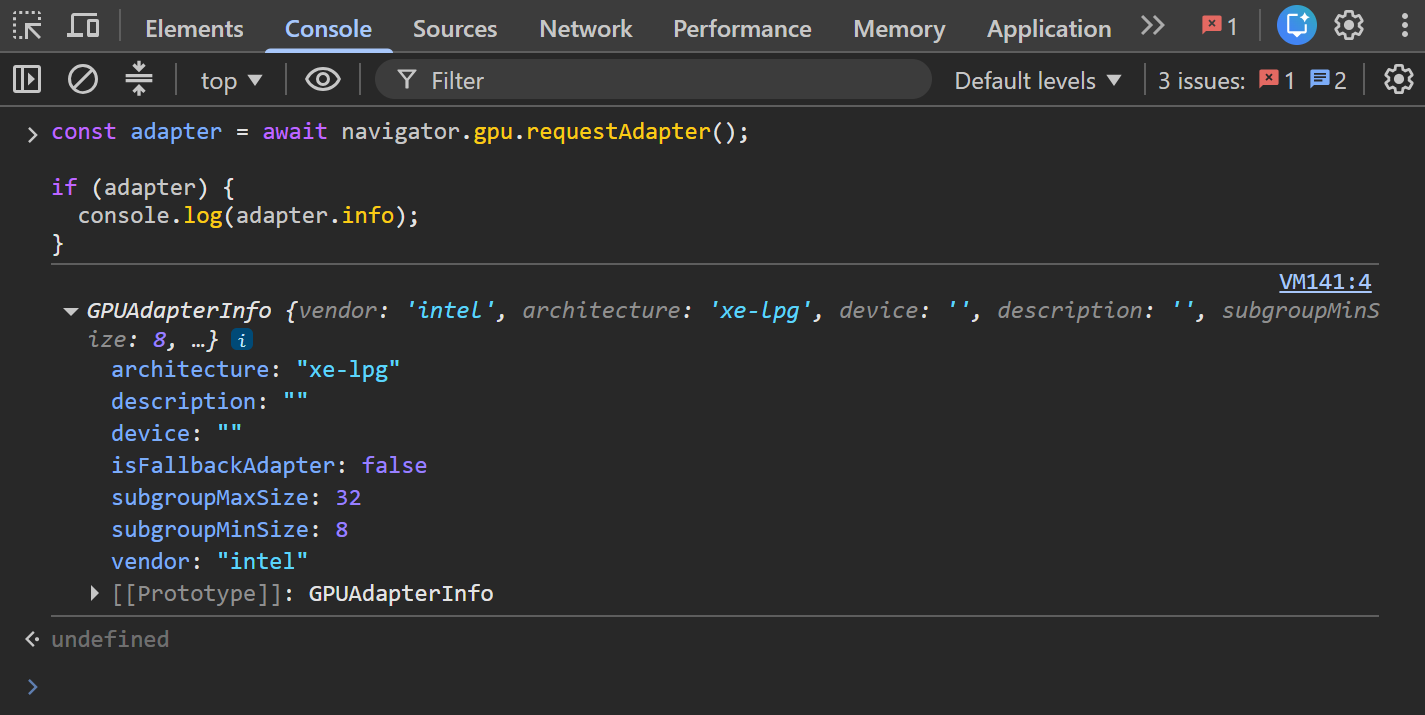This screenshot has width=1425, height=715.
Task: Open the VM141:4 source link
Action: (1325, 281)
